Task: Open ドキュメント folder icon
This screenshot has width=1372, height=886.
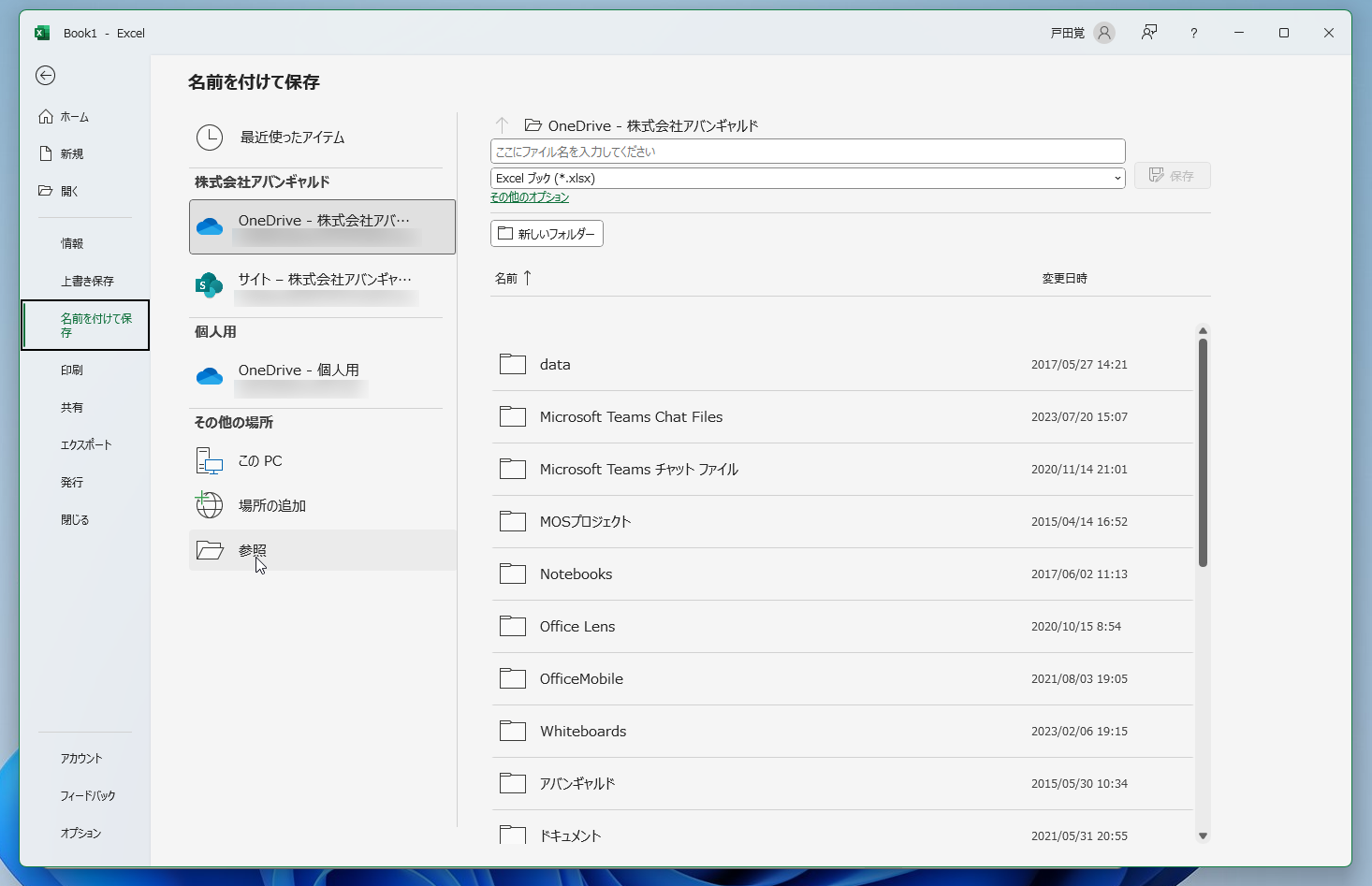Action: coord(513,835)
